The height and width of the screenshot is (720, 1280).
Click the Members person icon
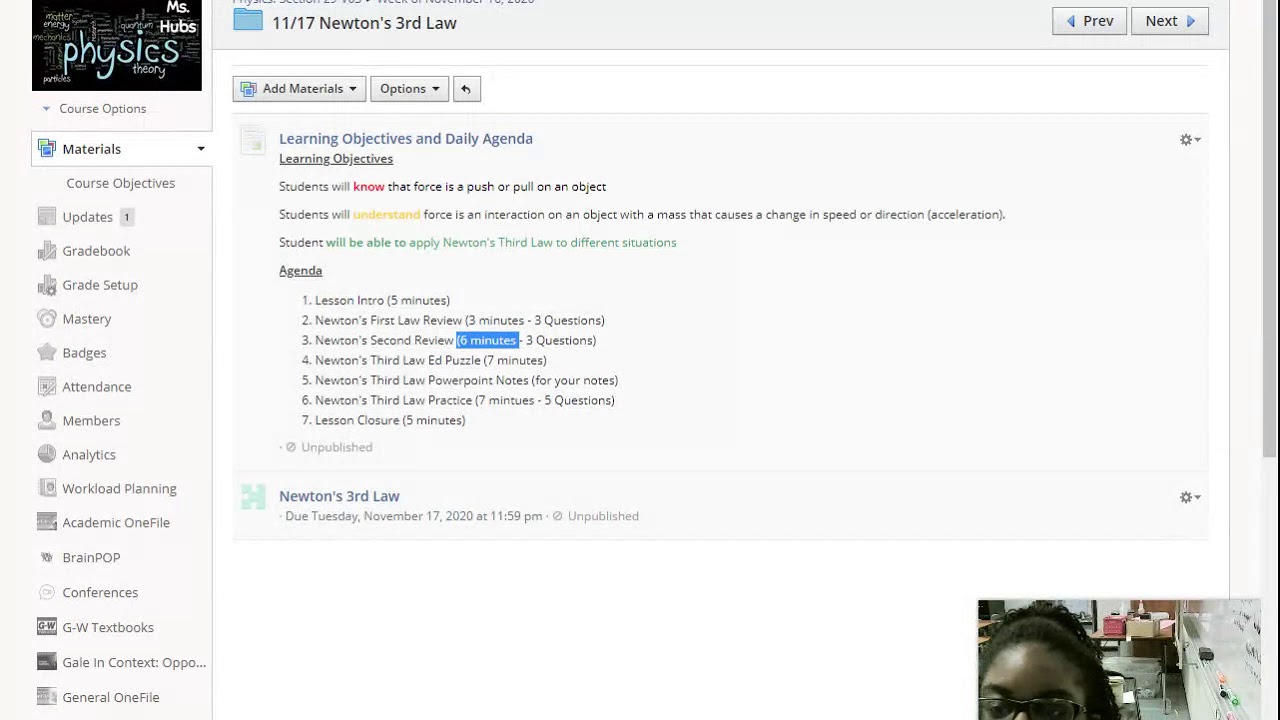46,421
